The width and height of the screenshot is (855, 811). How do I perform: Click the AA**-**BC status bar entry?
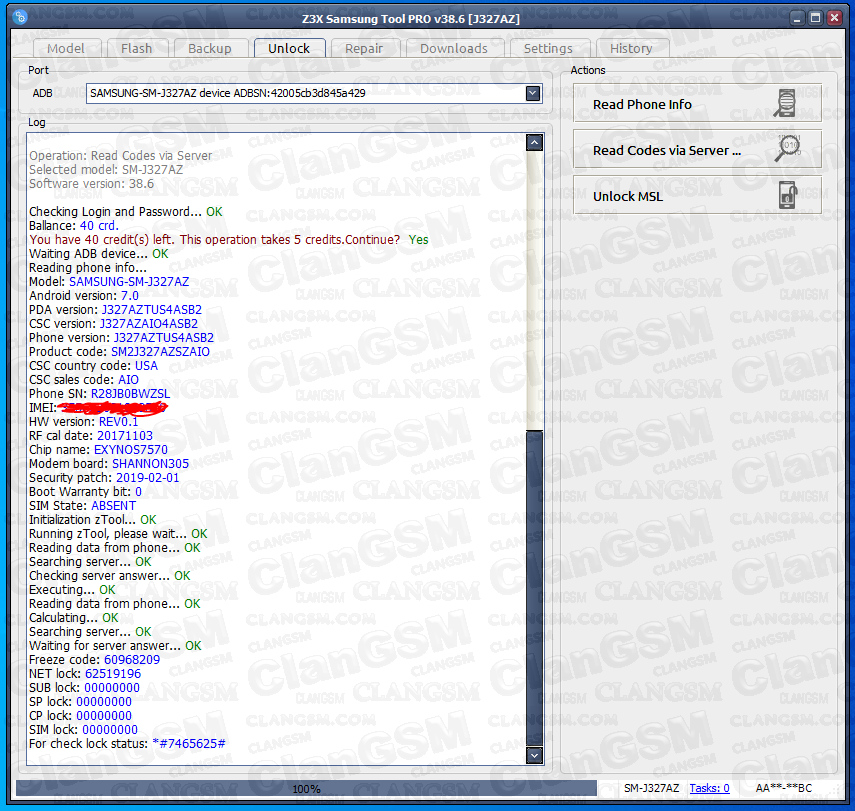click(784, 789)
